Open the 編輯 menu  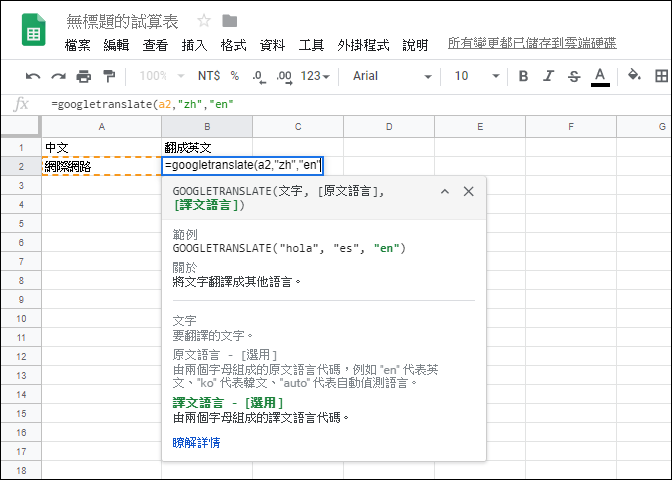pyautogui.click(x=116, y=45)
